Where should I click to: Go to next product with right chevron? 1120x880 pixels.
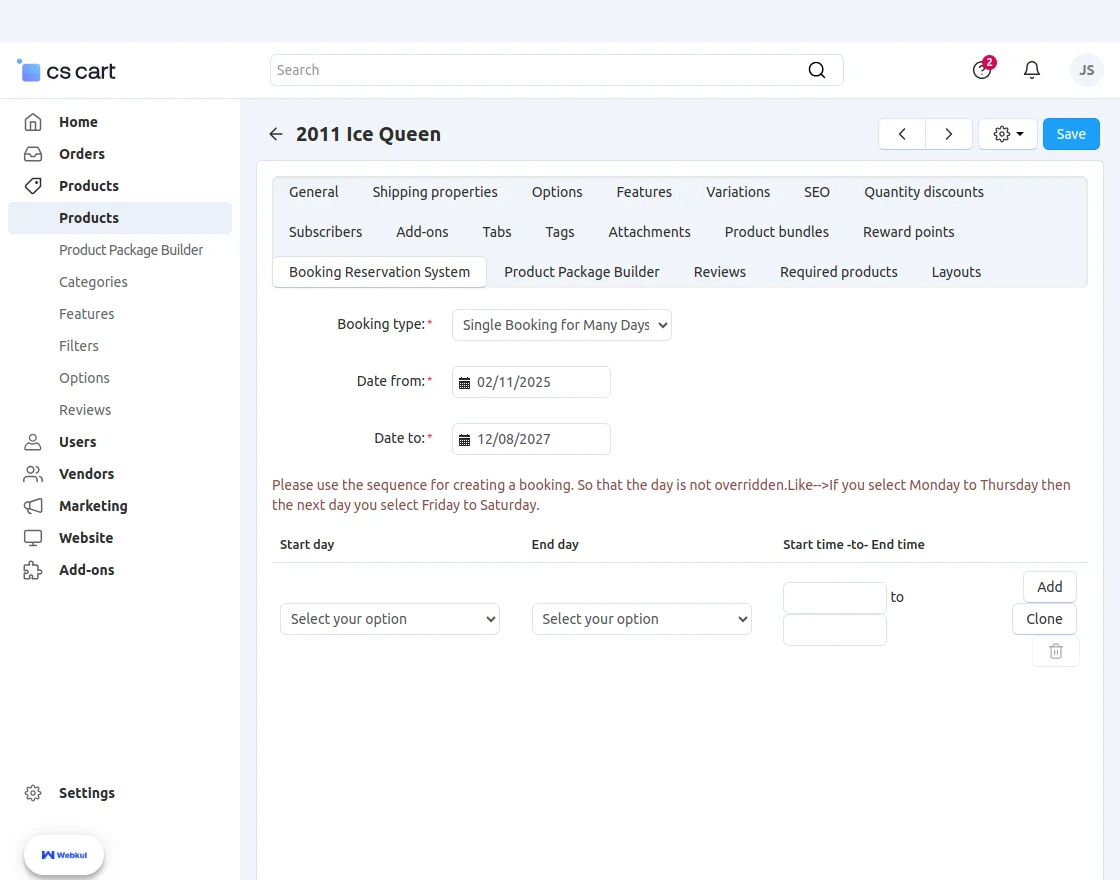point(949,134)
